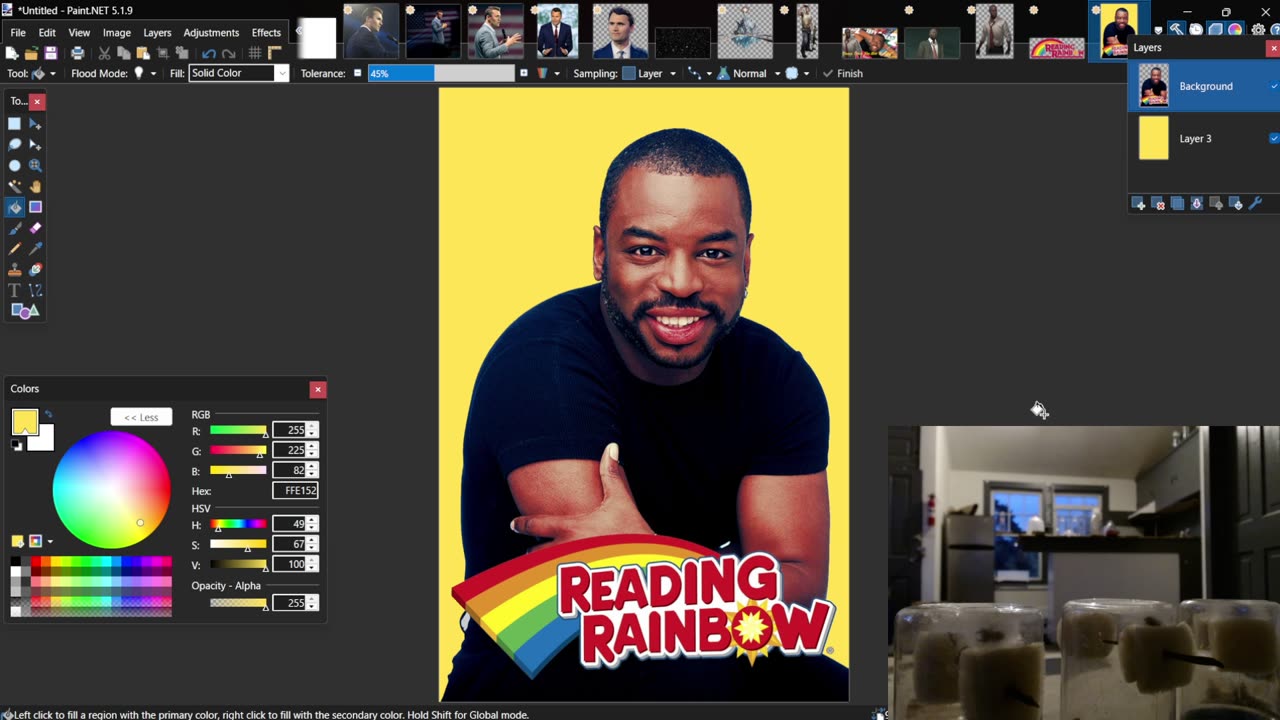Toggle Background layer visibility checkbox
Image resolution: width=1280 pixels, height=720 pixels.
click(1274, 86)
